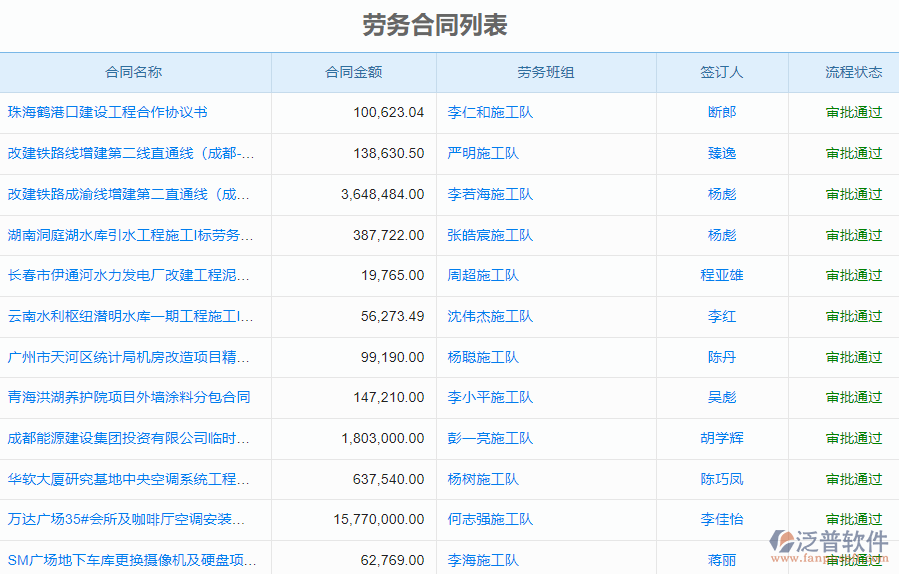Screen dimensions: 899x574
Task: Click amount 56,273.49
Action: (x=393, y=317)
